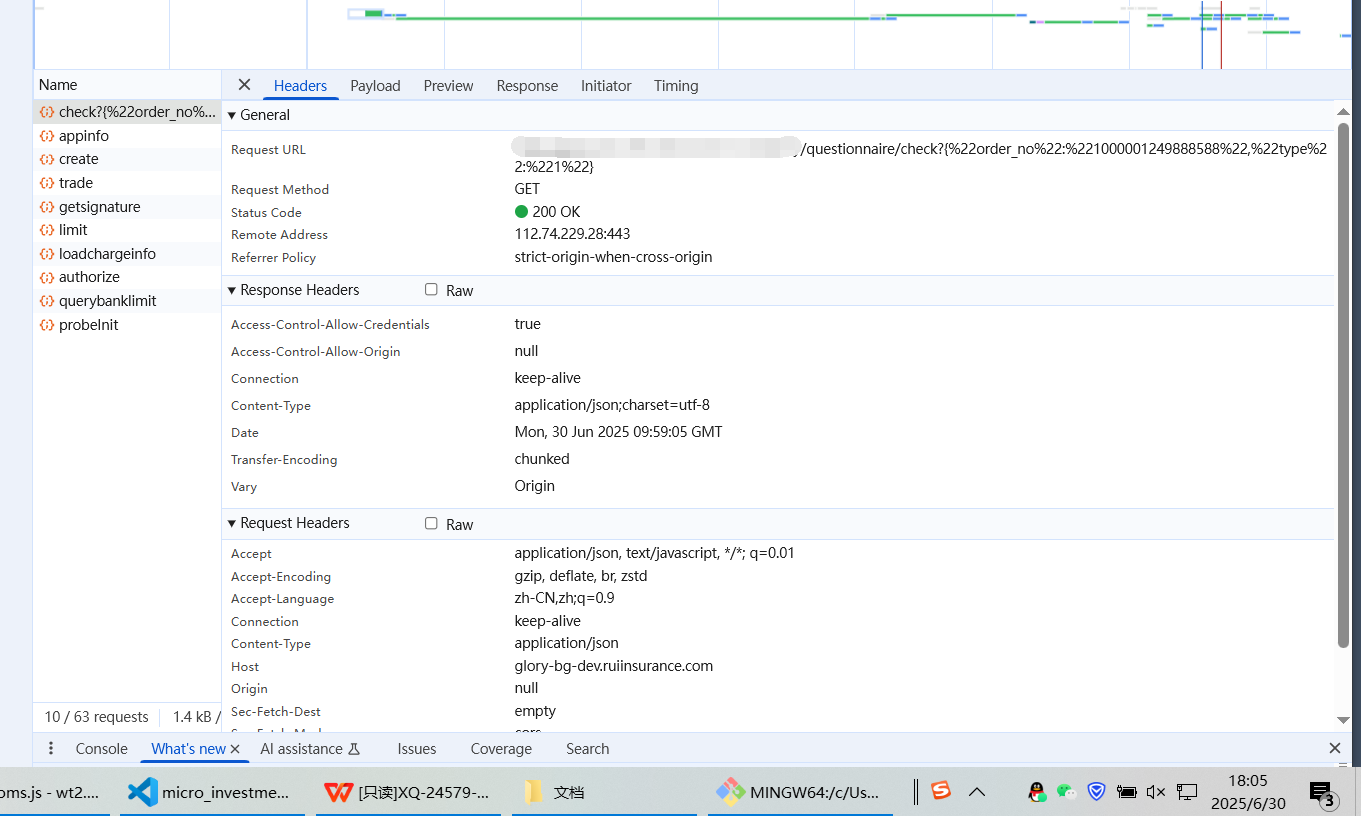Open the Console drawer tab
The image size is (1361, 816).
pos(101,749)
